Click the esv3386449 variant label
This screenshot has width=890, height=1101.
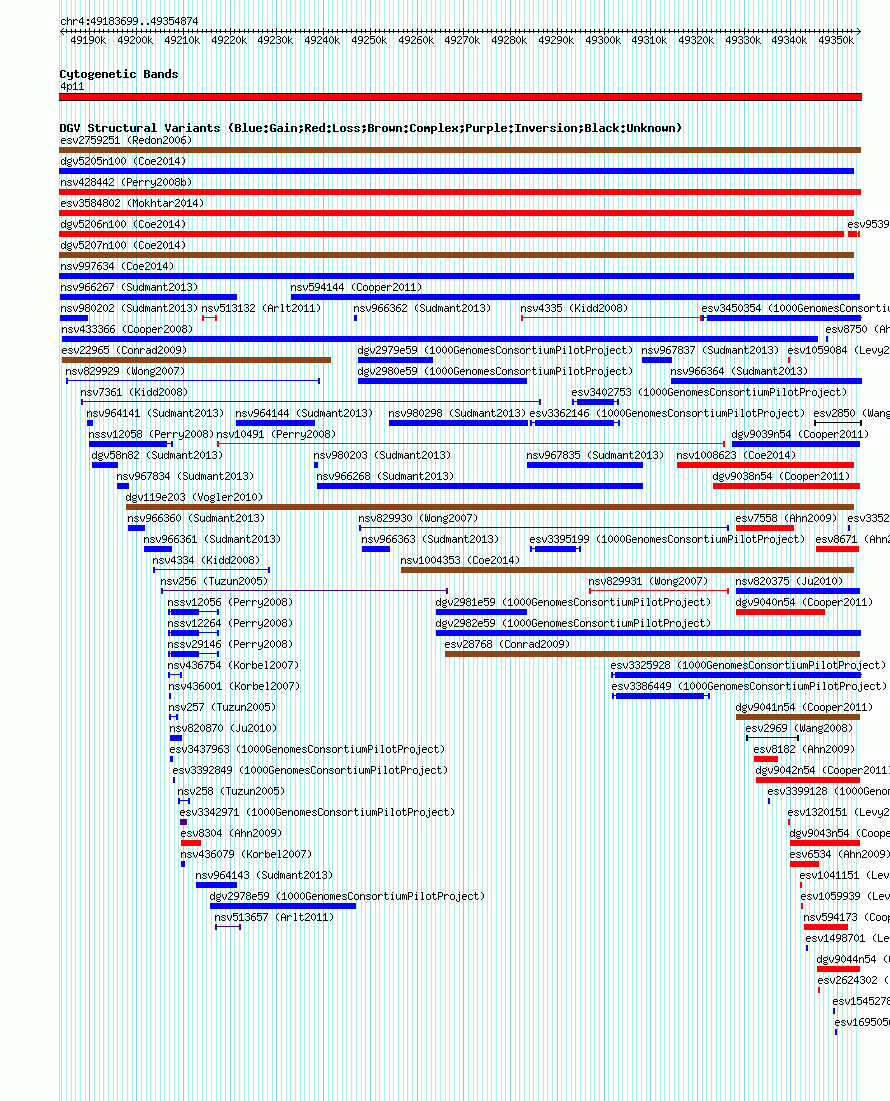[749, 688]
